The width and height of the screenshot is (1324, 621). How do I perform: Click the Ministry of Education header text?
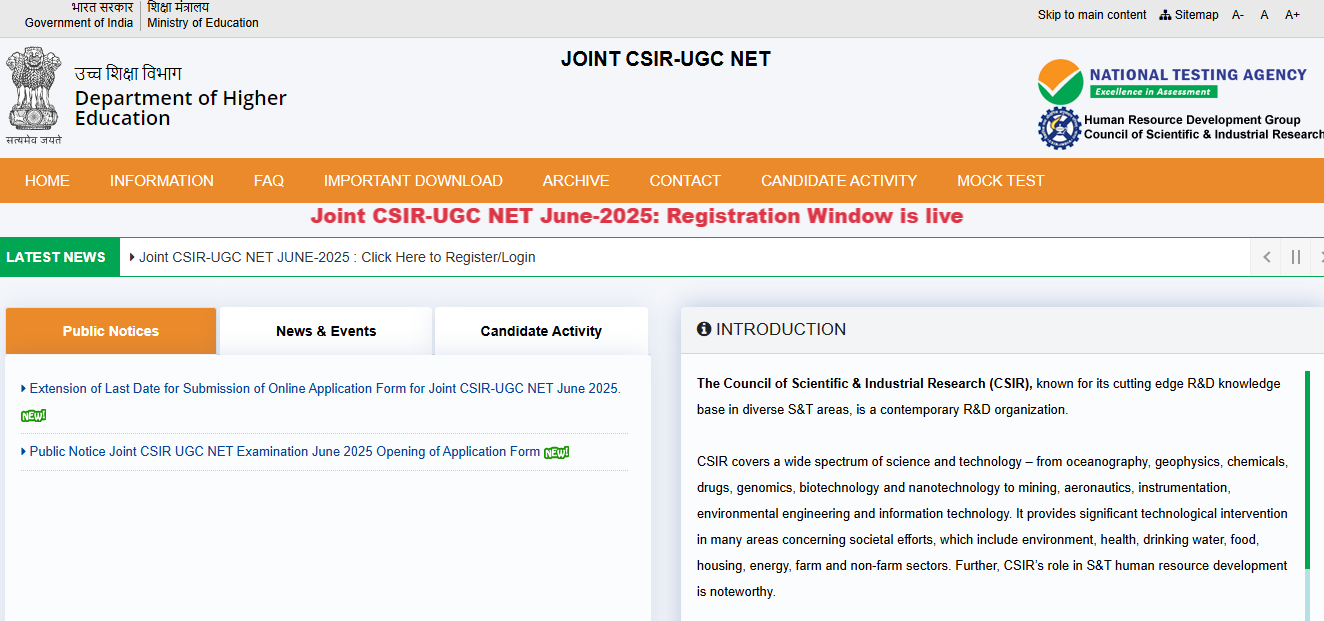pyautogui.click(x=203, y=22)
